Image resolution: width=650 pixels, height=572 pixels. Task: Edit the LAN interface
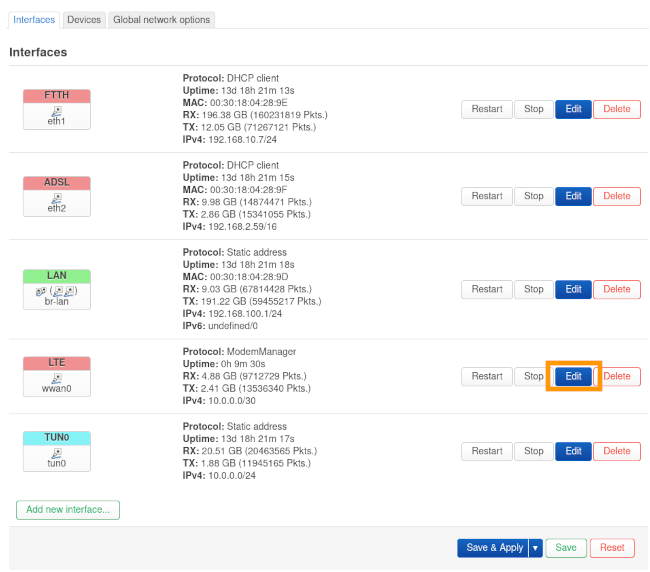573,289
